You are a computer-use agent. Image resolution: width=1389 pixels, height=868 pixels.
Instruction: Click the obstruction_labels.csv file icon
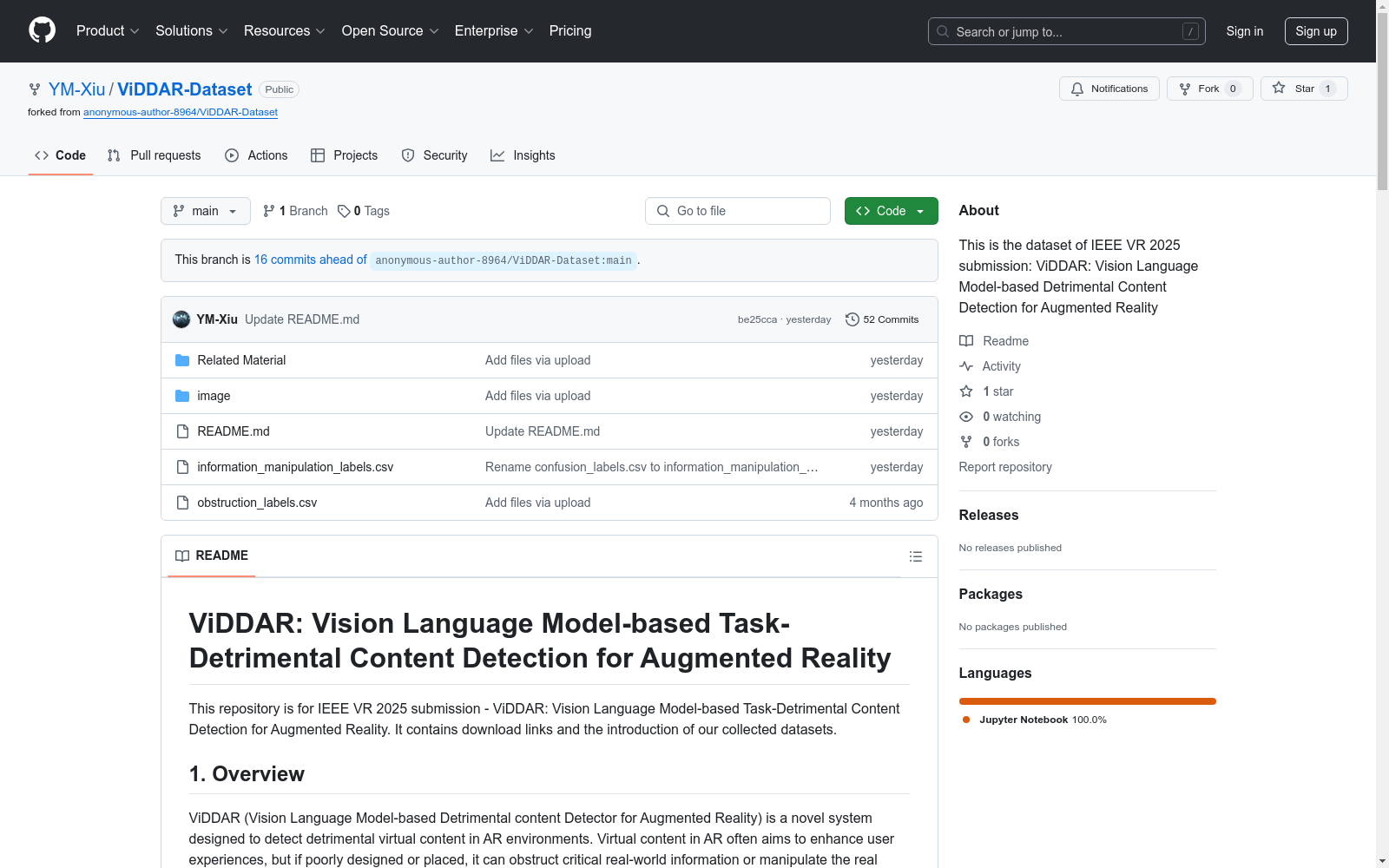point(182,503)
